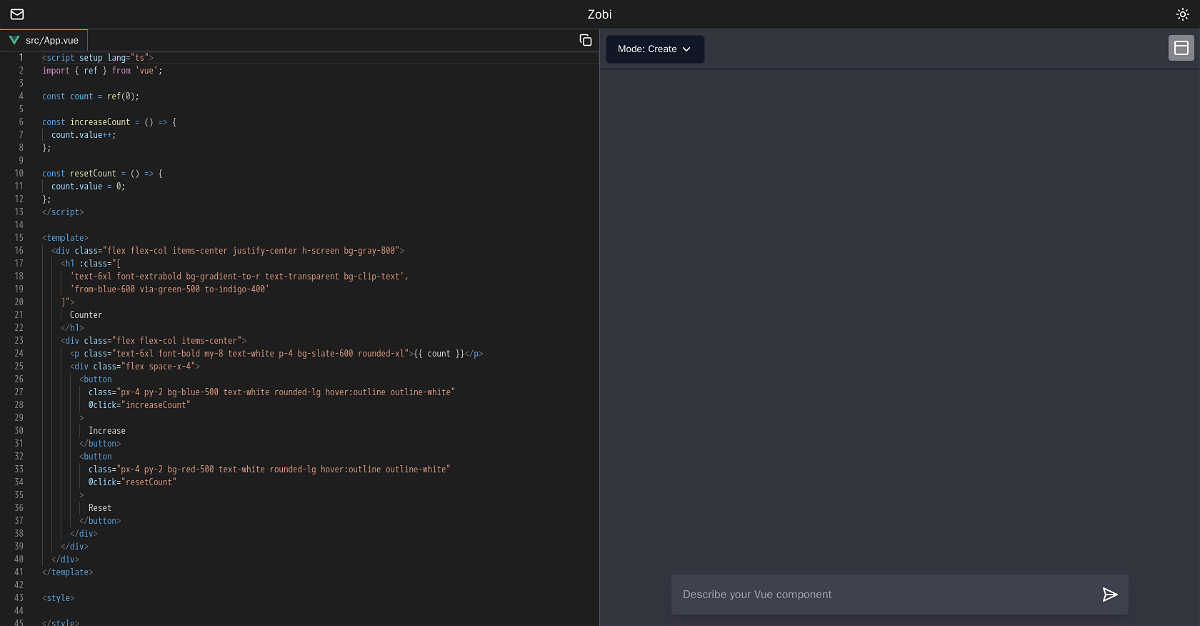This screenshot has height=626, width=1200.
Task: Click the opening style tag in code
Action: click(58, 598)
